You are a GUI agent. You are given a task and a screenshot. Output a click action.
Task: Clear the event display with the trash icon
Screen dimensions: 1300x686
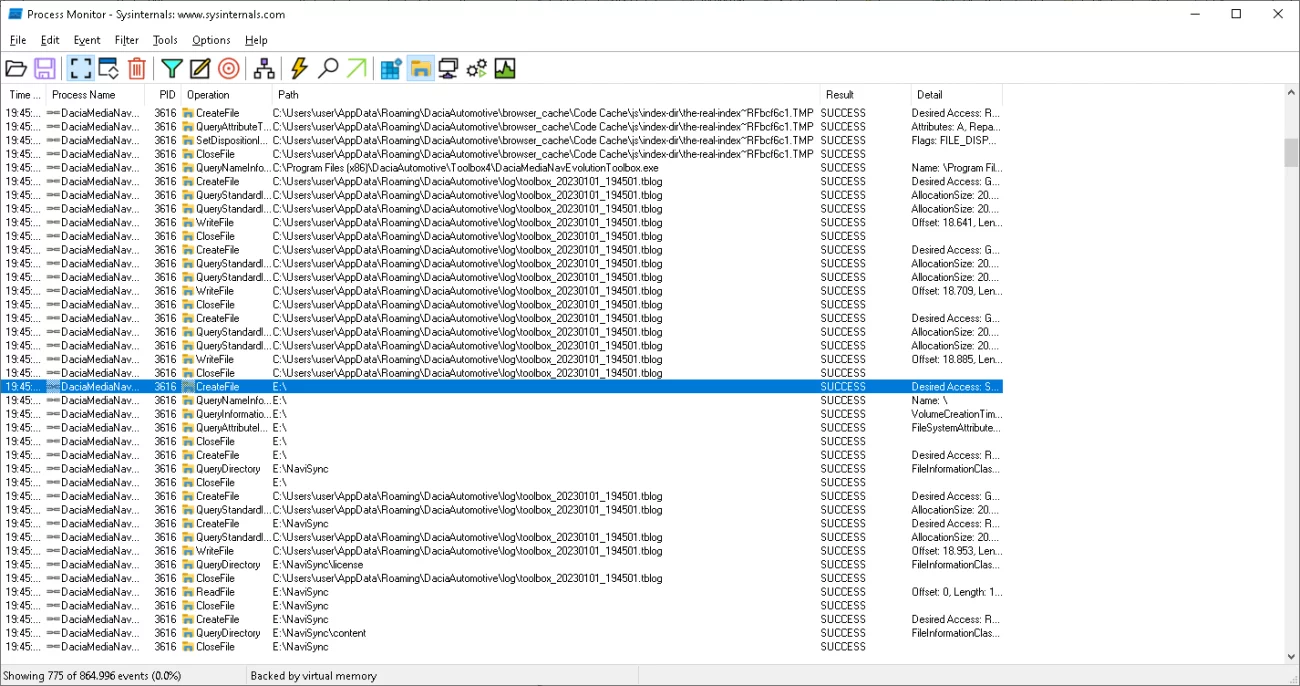click(x=137, y=68)
